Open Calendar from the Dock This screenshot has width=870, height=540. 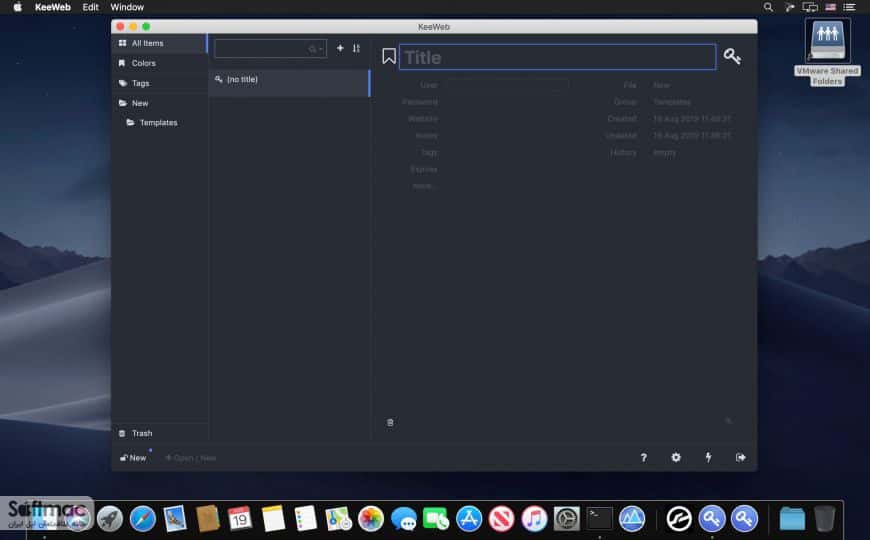pos(240,519)
